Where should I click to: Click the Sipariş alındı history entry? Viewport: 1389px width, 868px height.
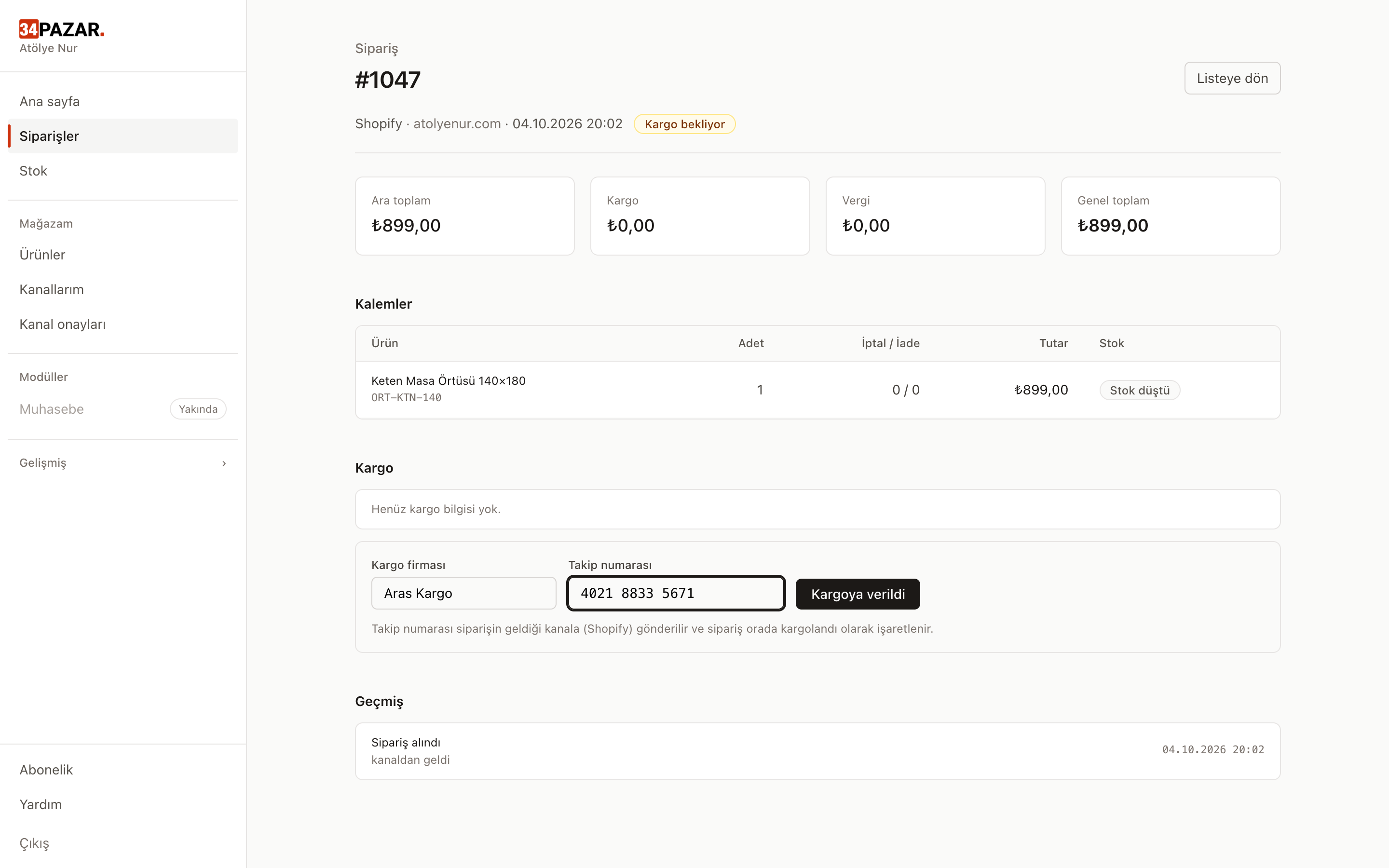(x=818, y=751)
